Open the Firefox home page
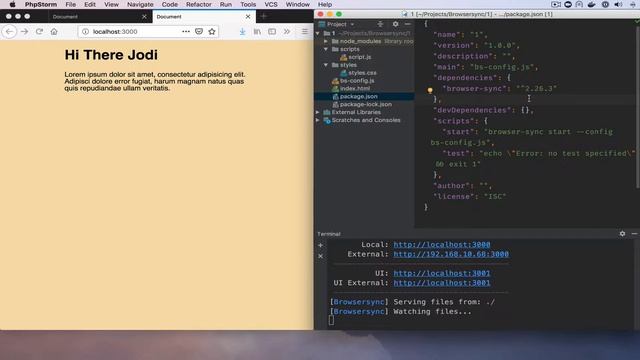 (54, 31)
